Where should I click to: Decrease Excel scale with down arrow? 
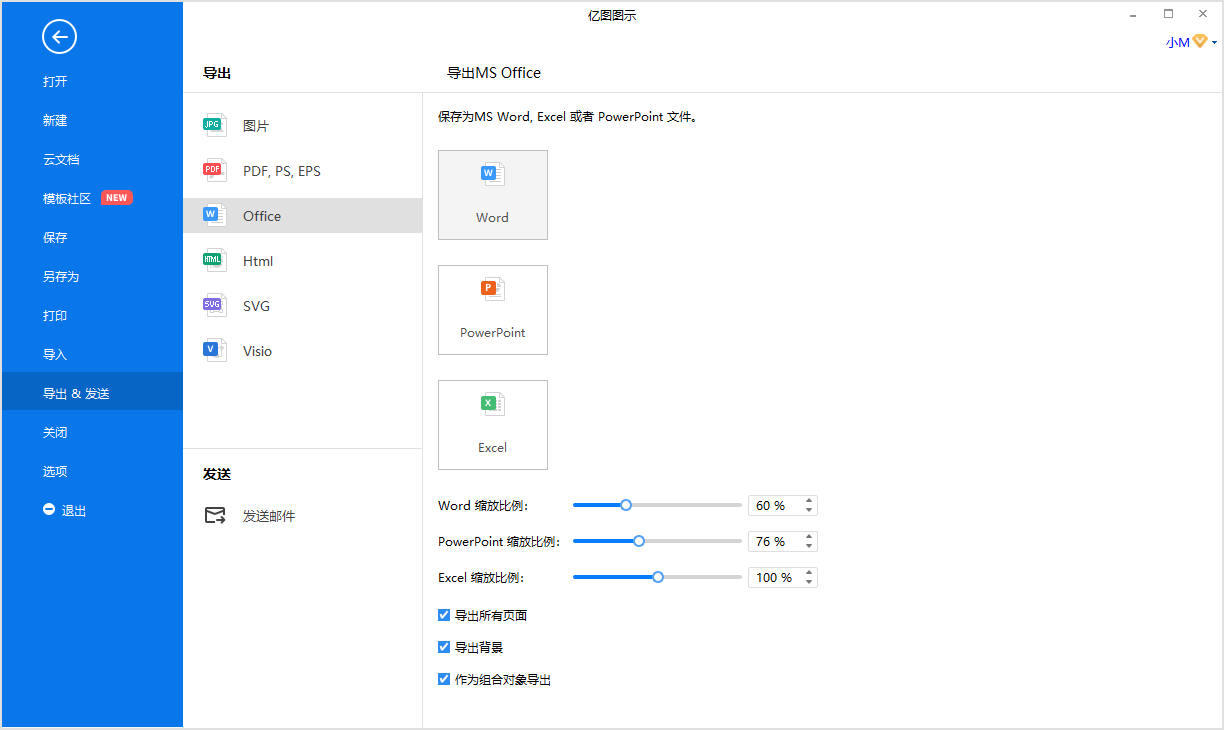coord(809,582)
